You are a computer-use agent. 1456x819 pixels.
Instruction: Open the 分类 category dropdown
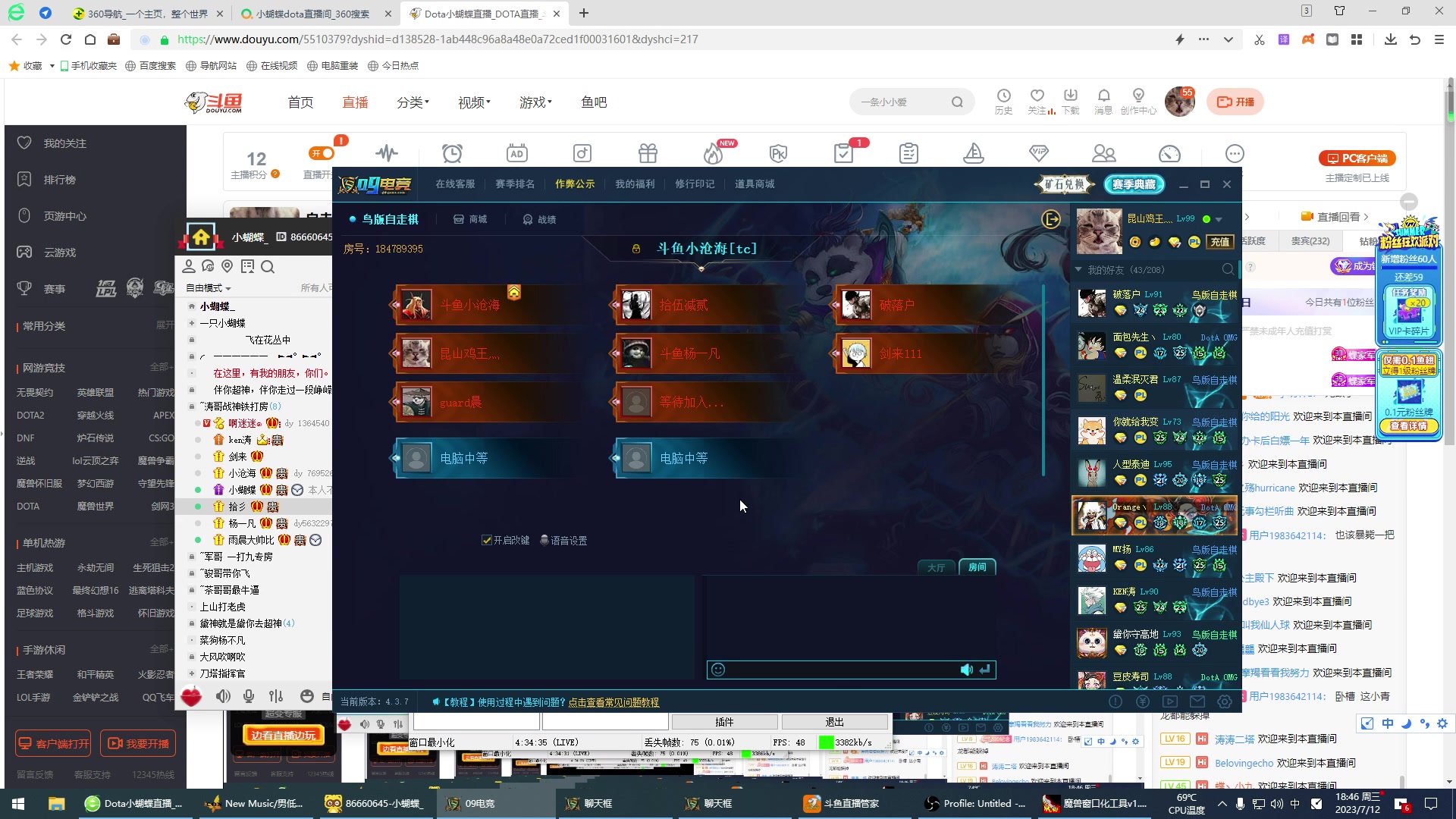413,102
